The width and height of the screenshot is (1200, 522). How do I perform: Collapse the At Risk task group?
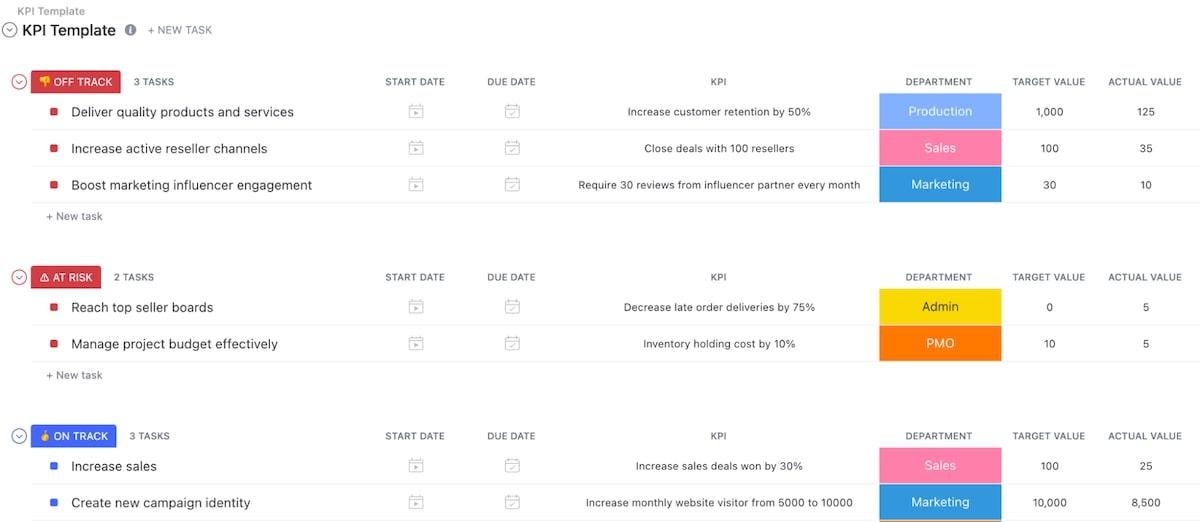(x=18, y=277)
